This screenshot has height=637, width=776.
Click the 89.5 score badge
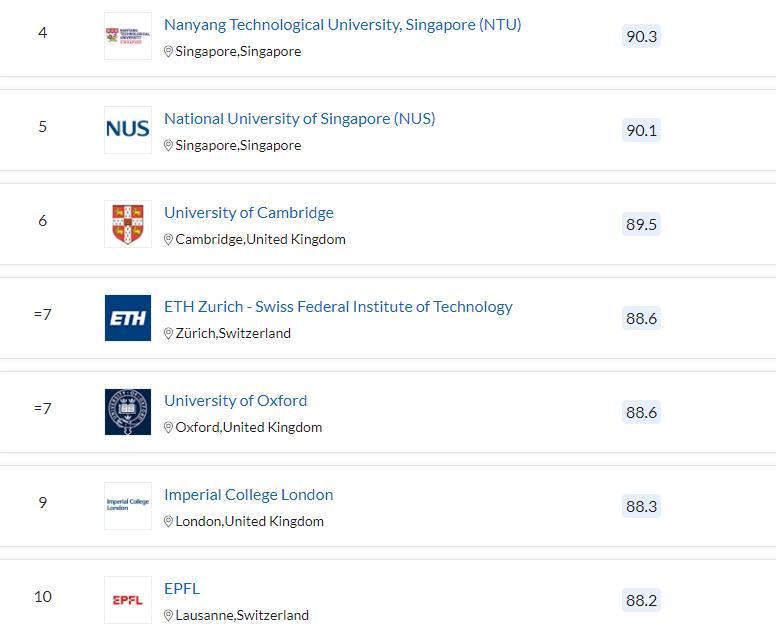click(x=641, y=225)
